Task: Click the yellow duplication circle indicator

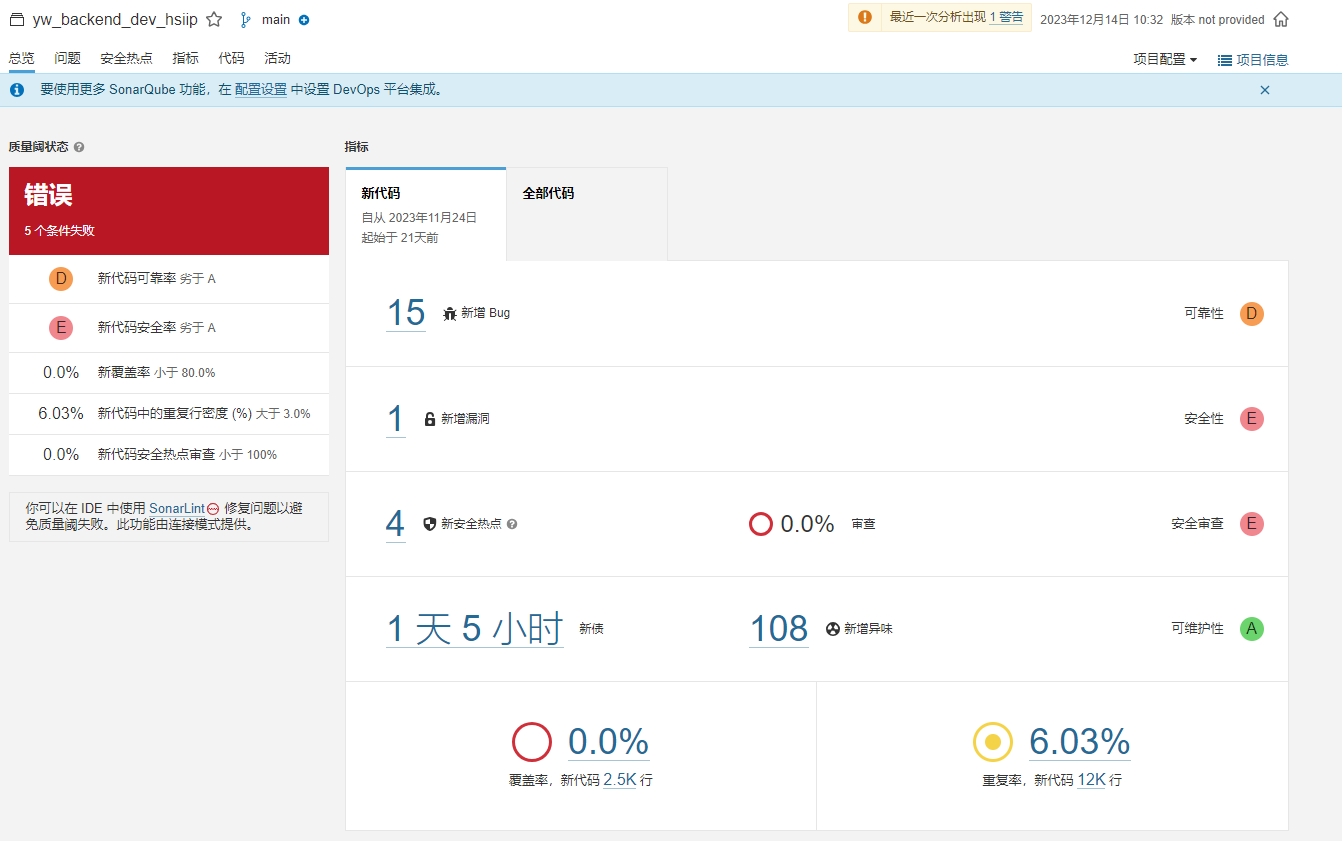Action: [993, 742]
